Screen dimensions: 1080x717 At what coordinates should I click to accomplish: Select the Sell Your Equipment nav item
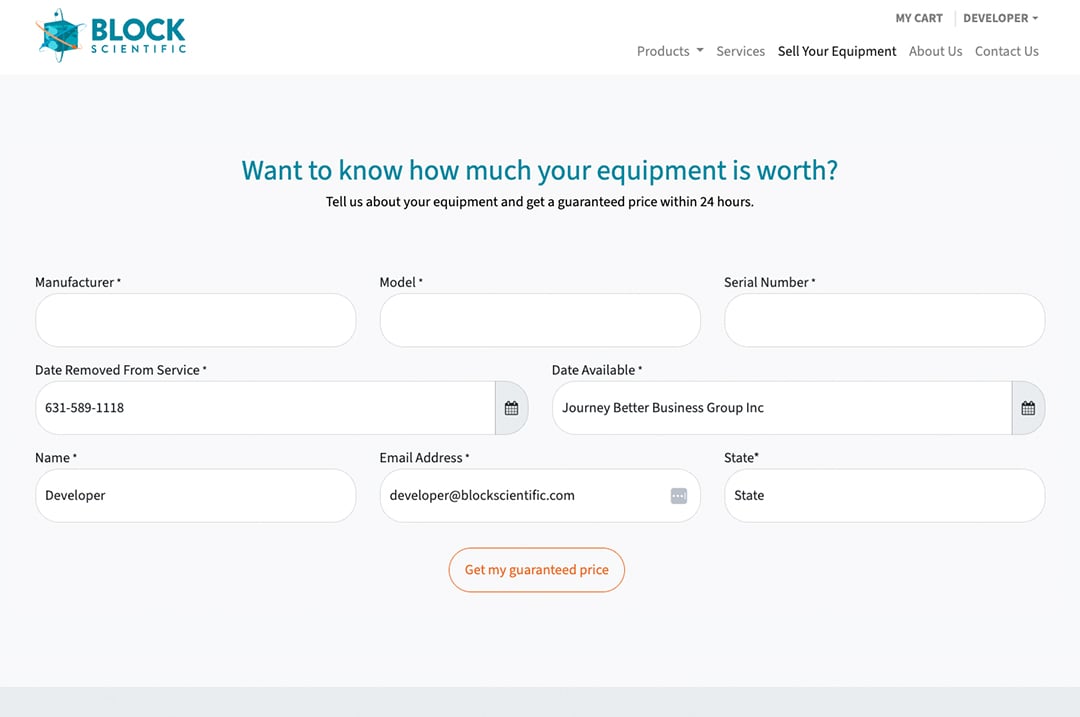coord(837,51)
